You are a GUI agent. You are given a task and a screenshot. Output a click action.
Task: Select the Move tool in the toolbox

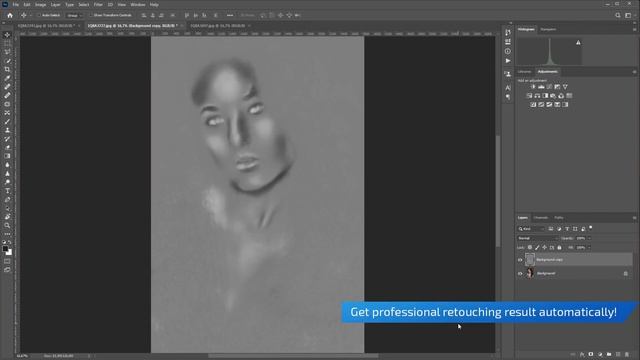[x=7, y=35]
